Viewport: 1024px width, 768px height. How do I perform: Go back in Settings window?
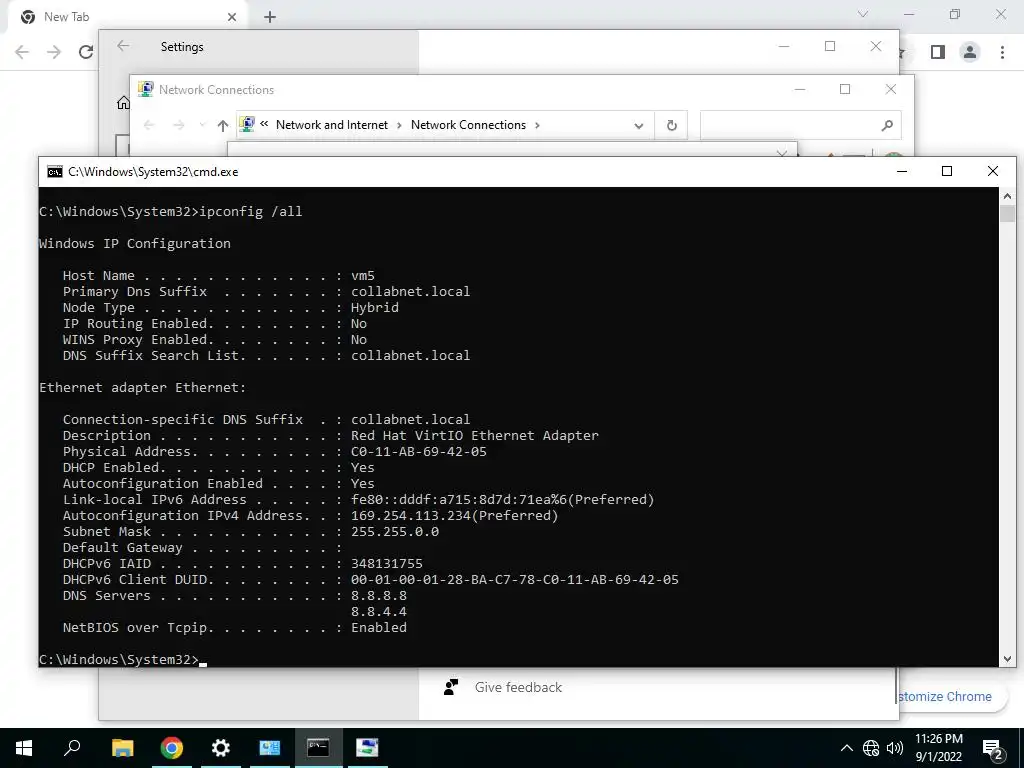[123, 46]
